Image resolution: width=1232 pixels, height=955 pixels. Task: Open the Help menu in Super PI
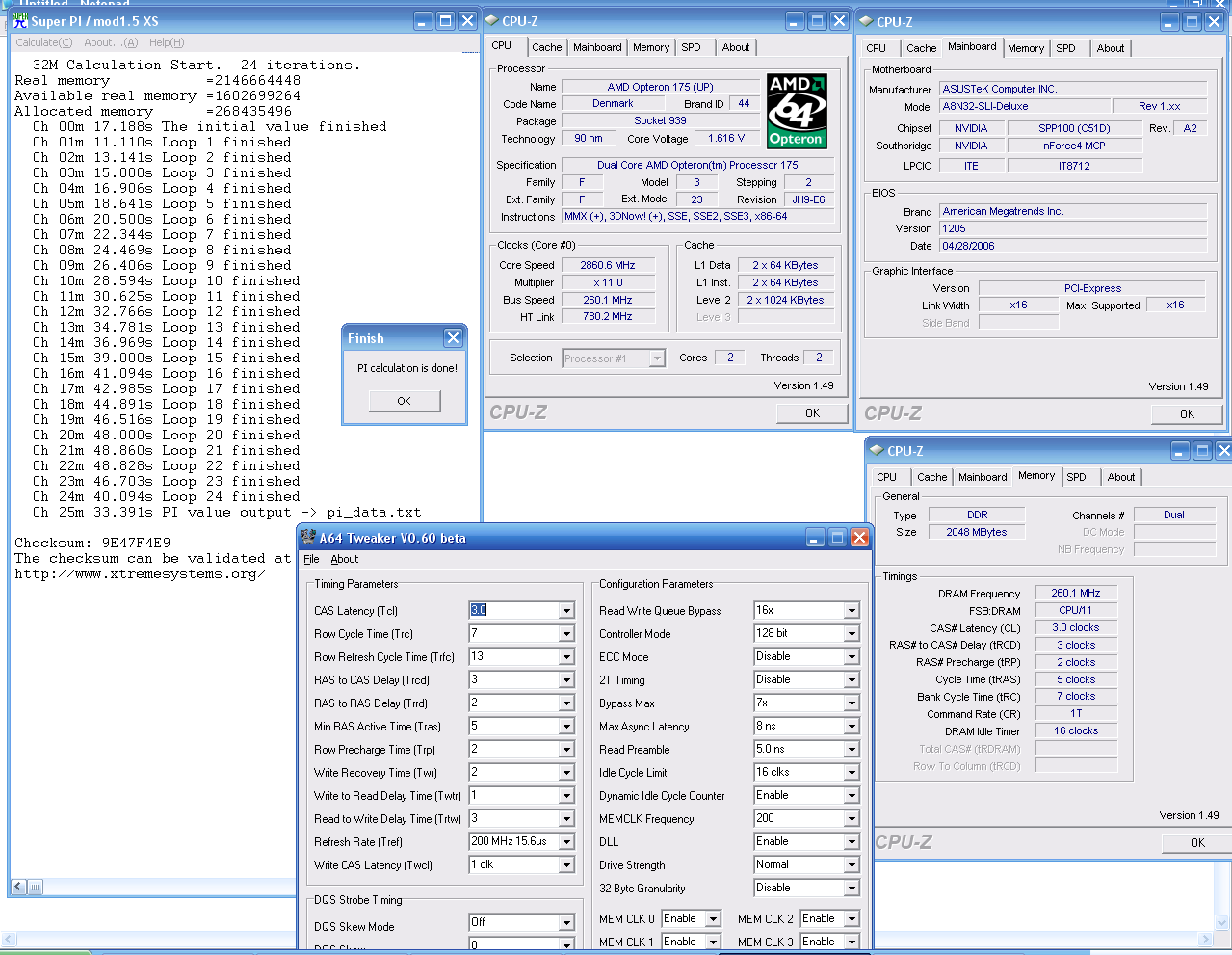(167, 42)
